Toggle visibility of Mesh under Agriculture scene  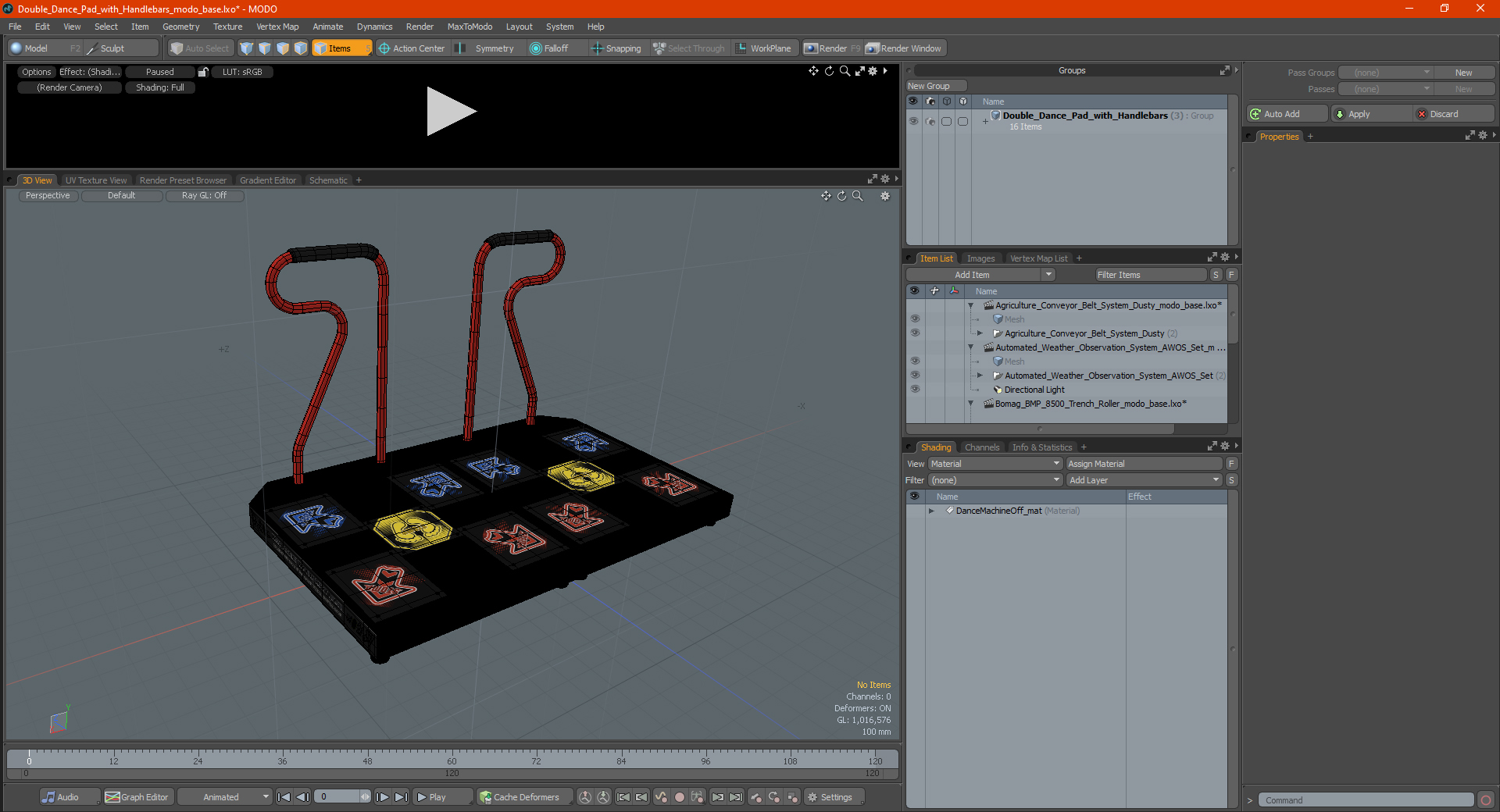(x=915, y=319)
